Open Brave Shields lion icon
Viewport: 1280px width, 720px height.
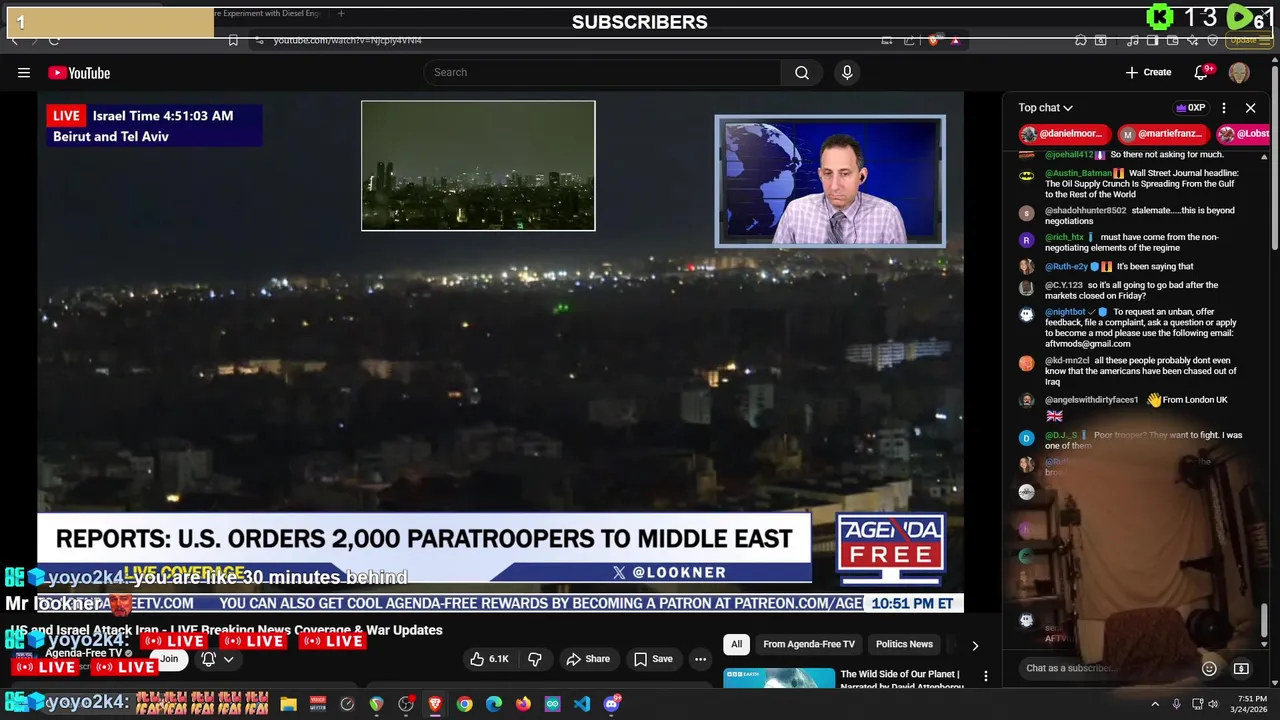click(934, 40)
